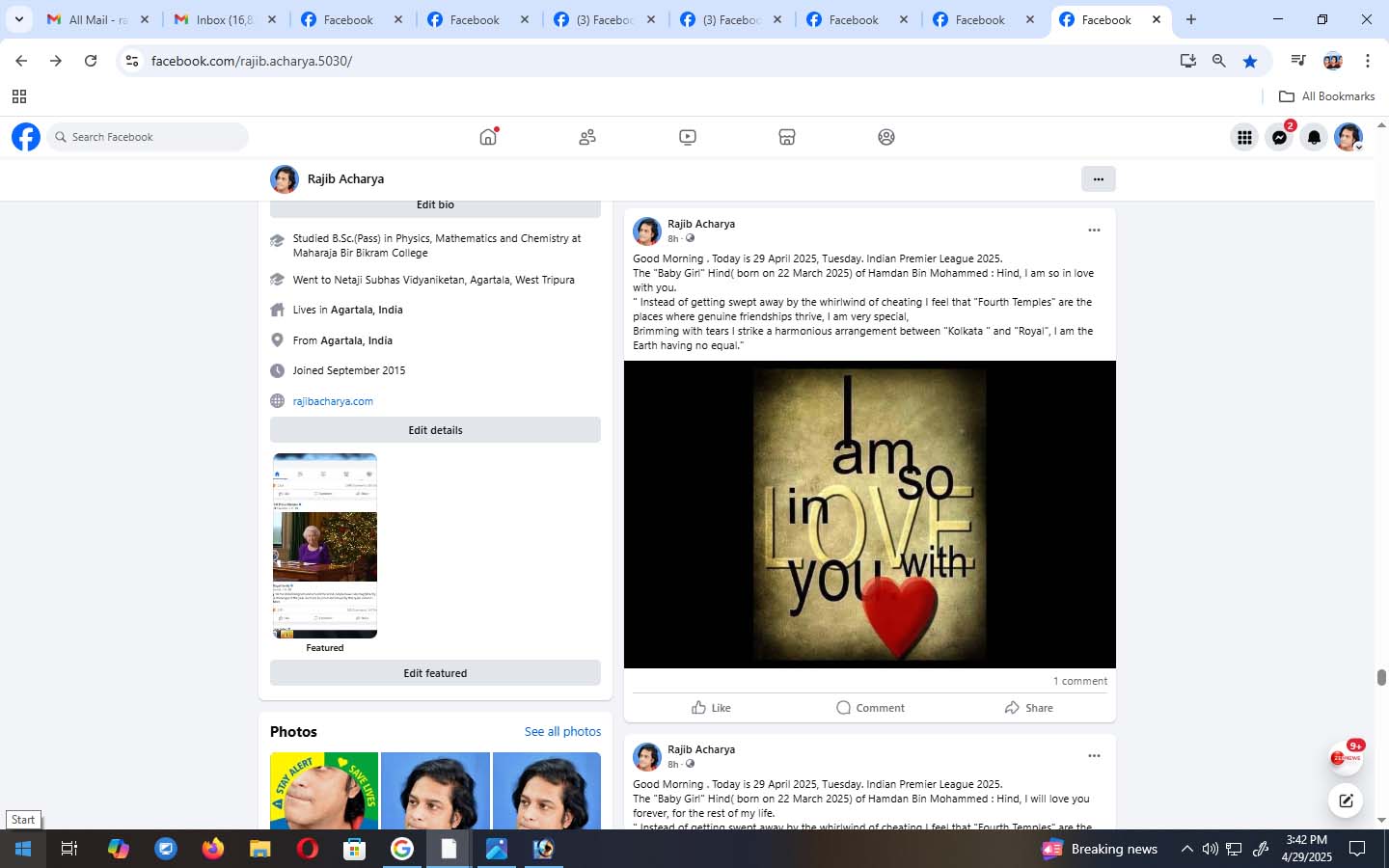Open volume control in system tray
The width and height of the screenshot is (1389, 868).
(1211, 849)
